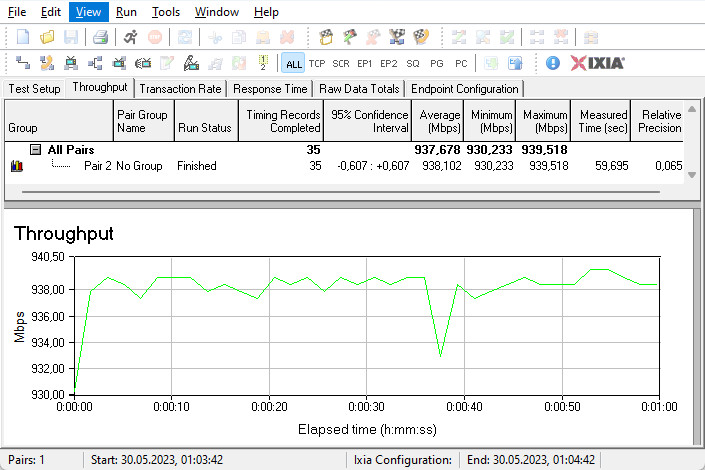Add a pair using the two connected nodes icon

pos(23,63)
